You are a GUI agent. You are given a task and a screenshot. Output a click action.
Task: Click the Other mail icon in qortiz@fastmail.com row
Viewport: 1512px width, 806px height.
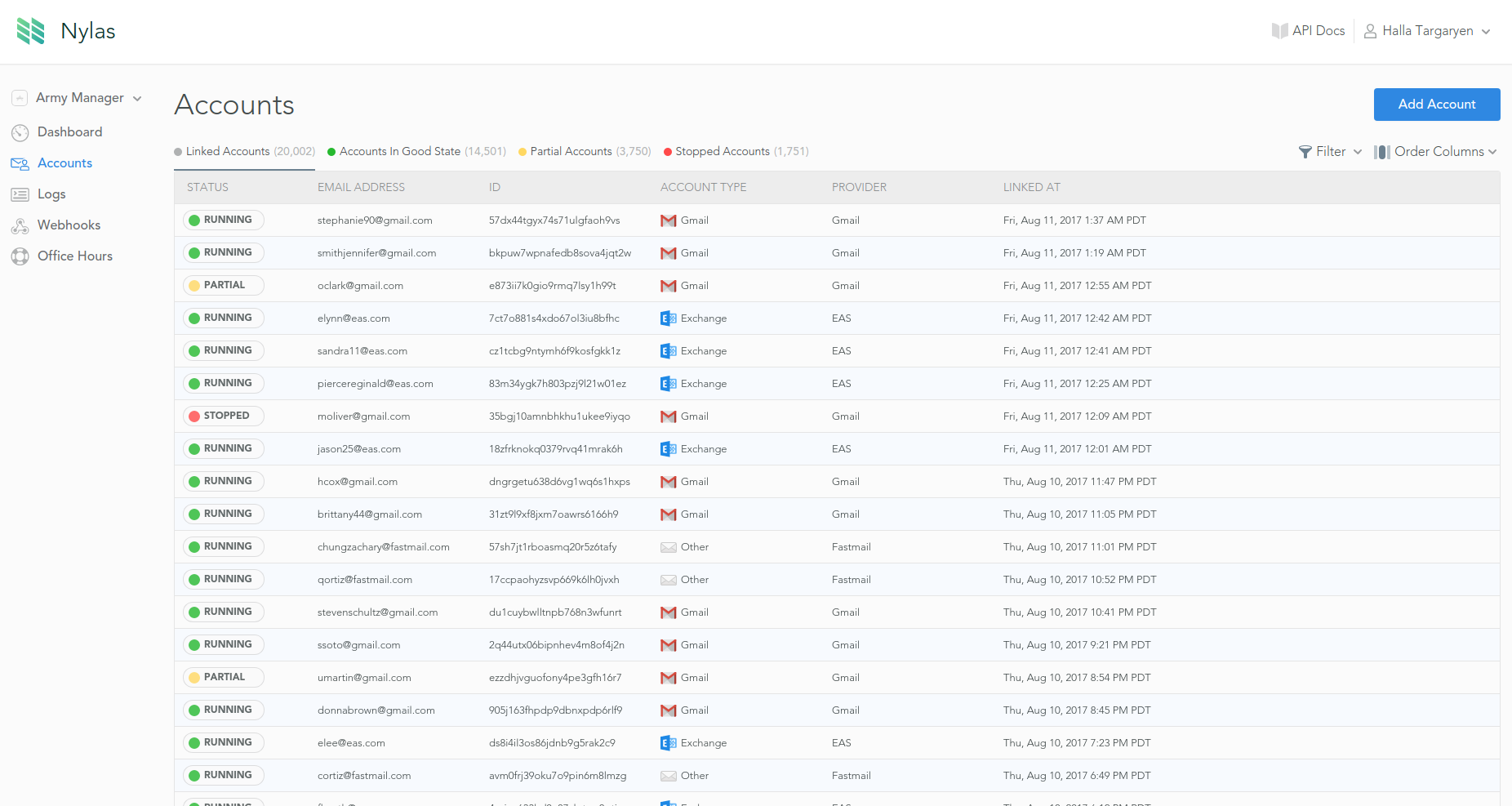[x=668, y=580]
